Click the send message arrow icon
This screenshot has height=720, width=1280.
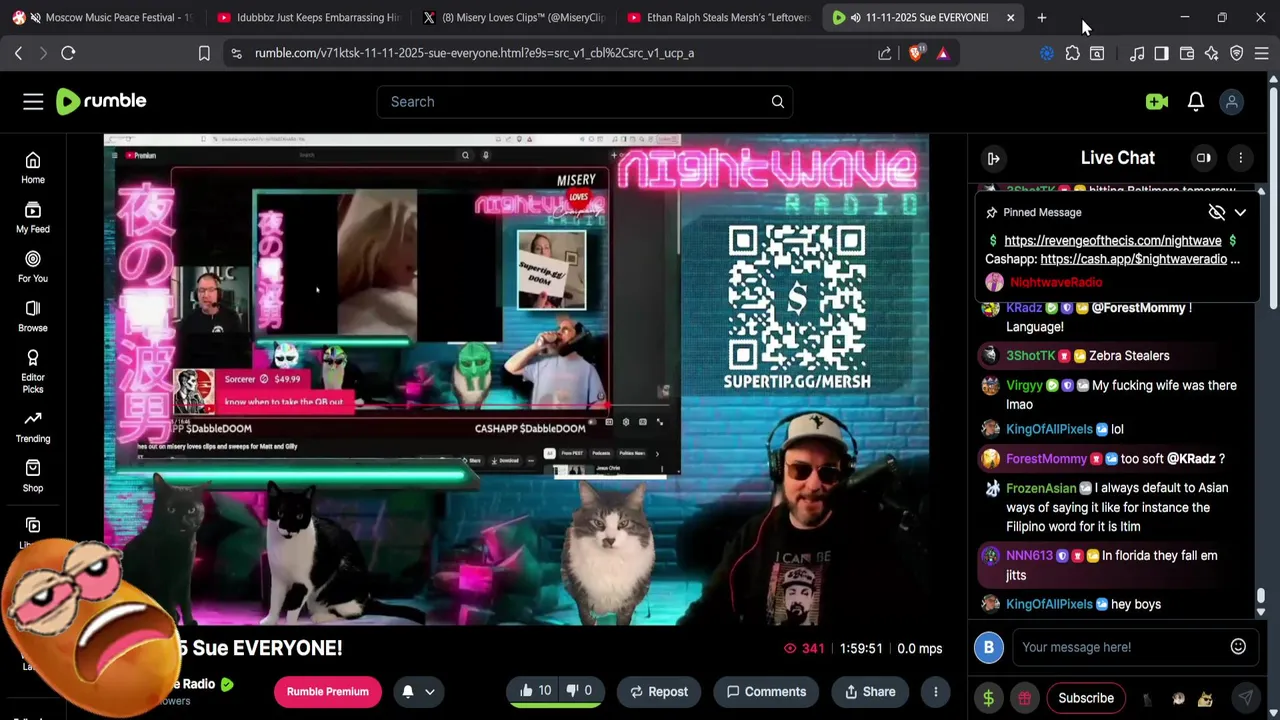click(x=1245, y=698)
